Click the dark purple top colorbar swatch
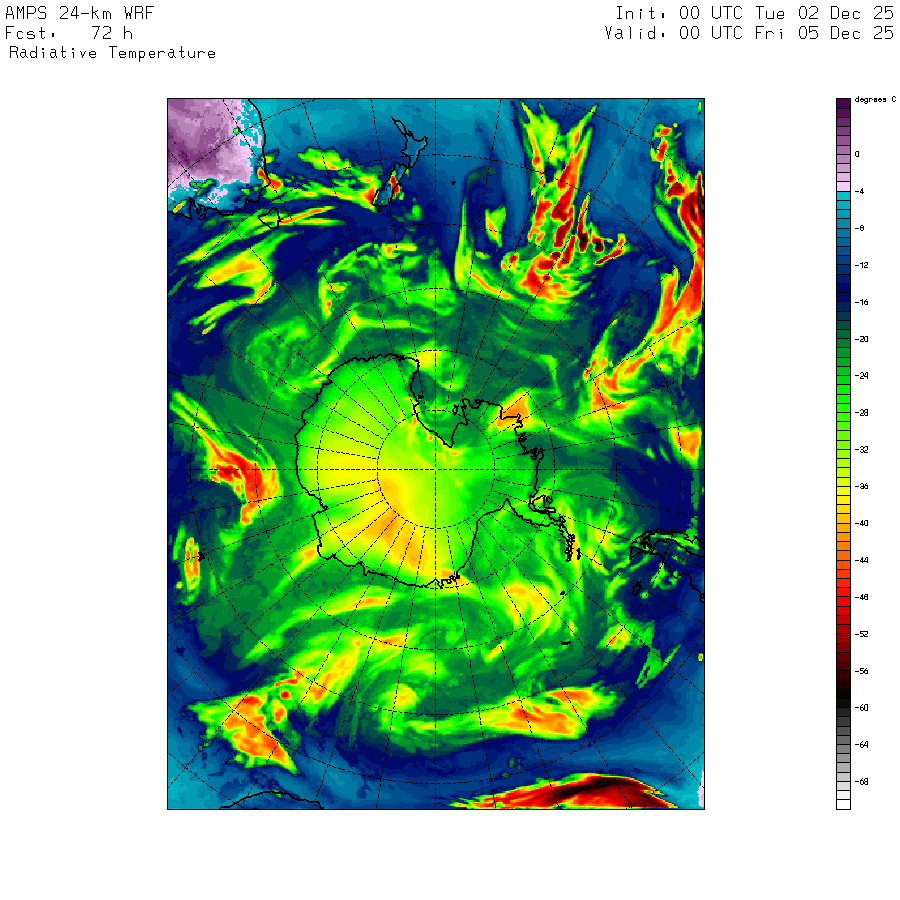The height and width of the screenshot is (900, 900). click(x=843, y=103)
